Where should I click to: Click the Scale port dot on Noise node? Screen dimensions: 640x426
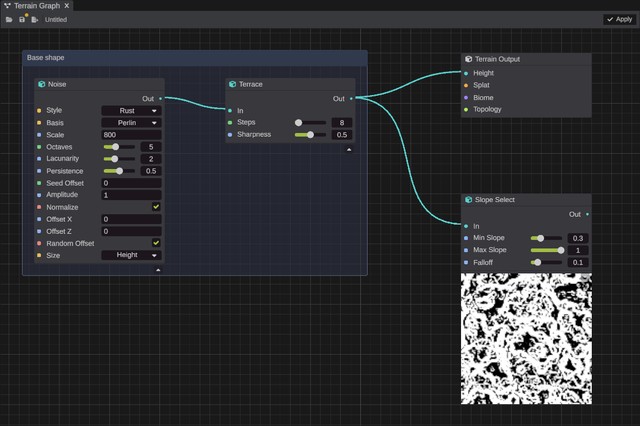pyautogui.click(x=39, y=135)
